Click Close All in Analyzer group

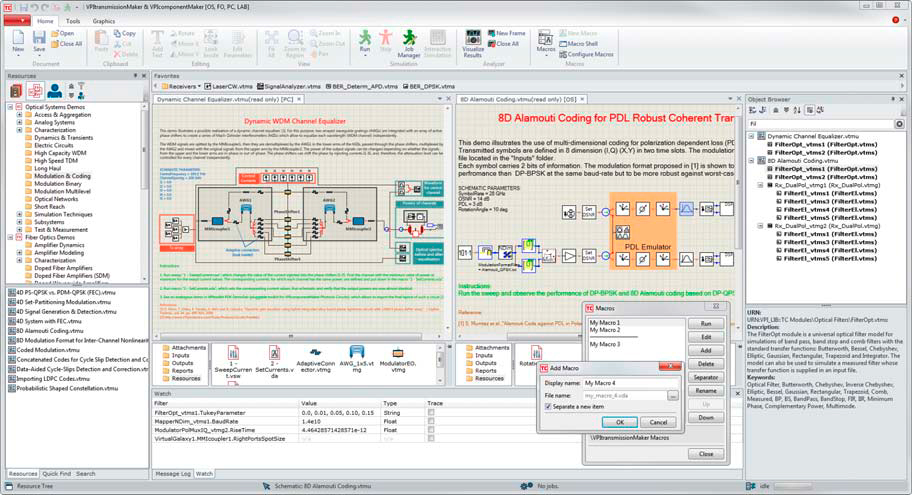click(x=503, y=44)
